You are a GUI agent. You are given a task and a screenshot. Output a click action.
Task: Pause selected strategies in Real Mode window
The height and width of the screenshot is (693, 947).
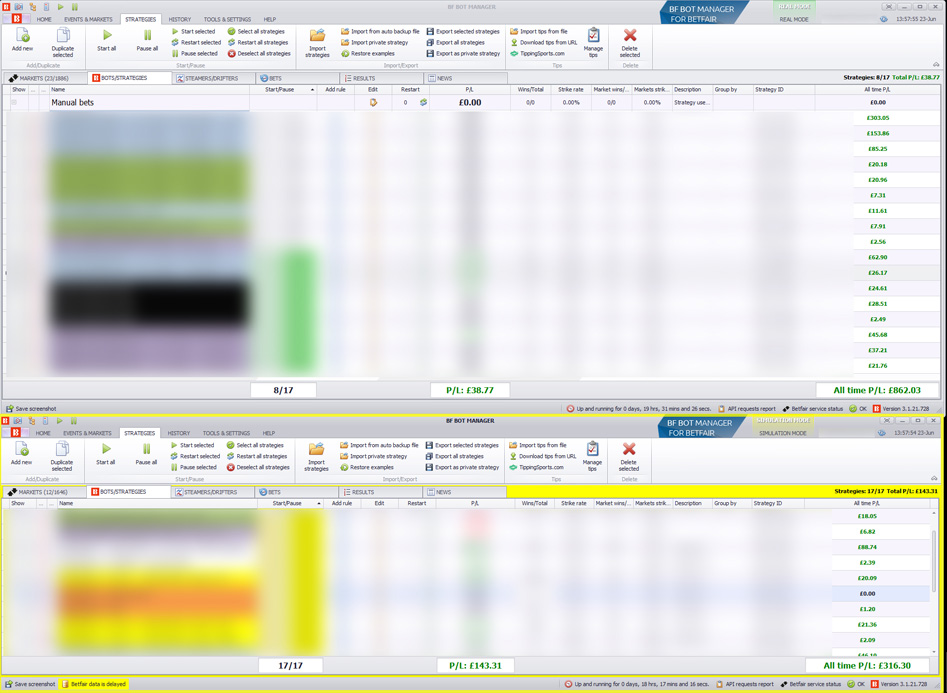click(x=194, y=53)
